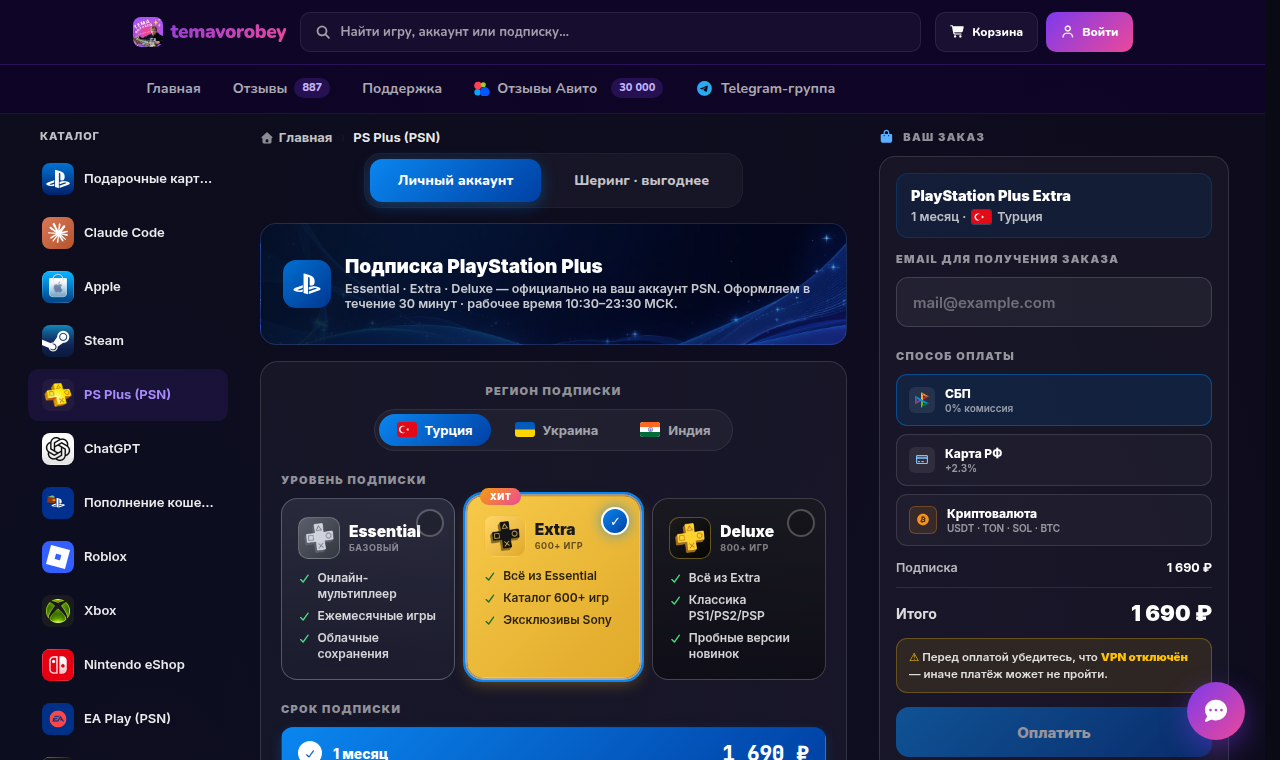Click the Telegram paper-plane icon
Screen dimensions: 1280x760
click(705, 89)
